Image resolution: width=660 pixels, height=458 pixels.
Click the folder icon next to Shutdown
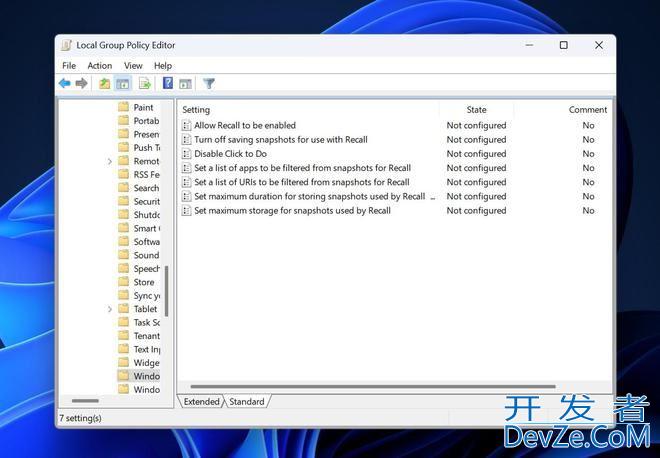(x=123, y=214)
